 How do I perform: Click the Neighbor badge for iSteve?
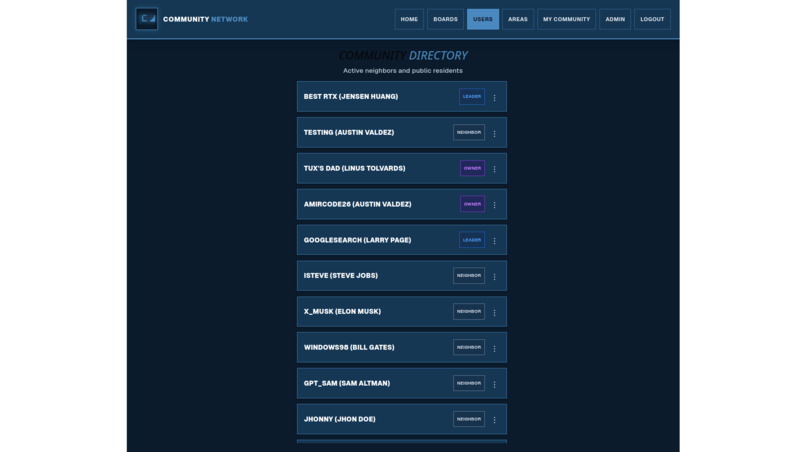point(469,276)
